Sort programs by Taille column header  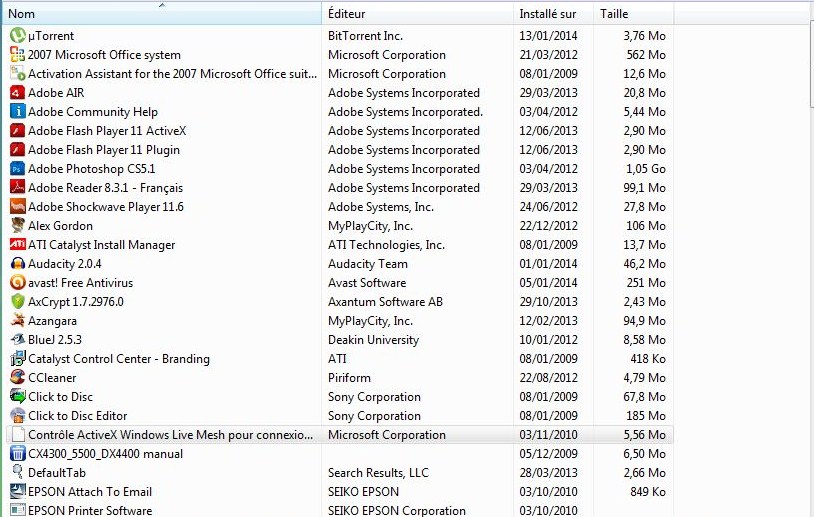tap(634, 14)
